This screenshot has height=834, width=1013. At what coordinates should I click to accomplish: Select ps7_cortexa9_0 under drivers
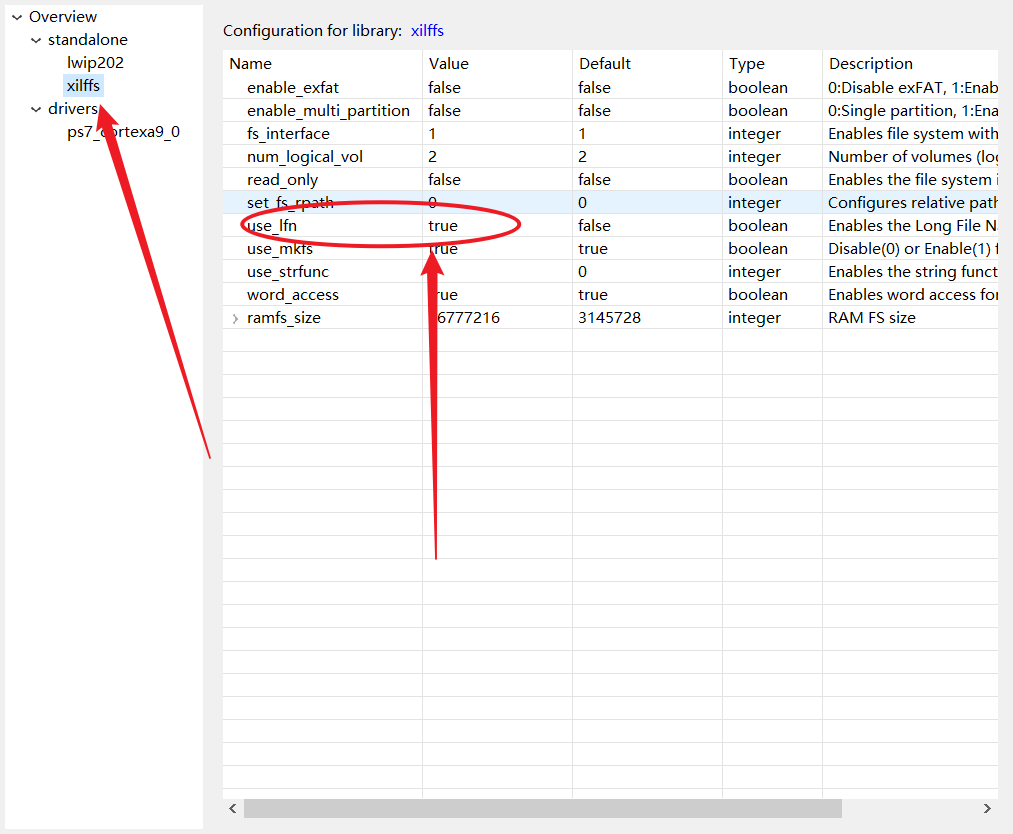point(123,132)
